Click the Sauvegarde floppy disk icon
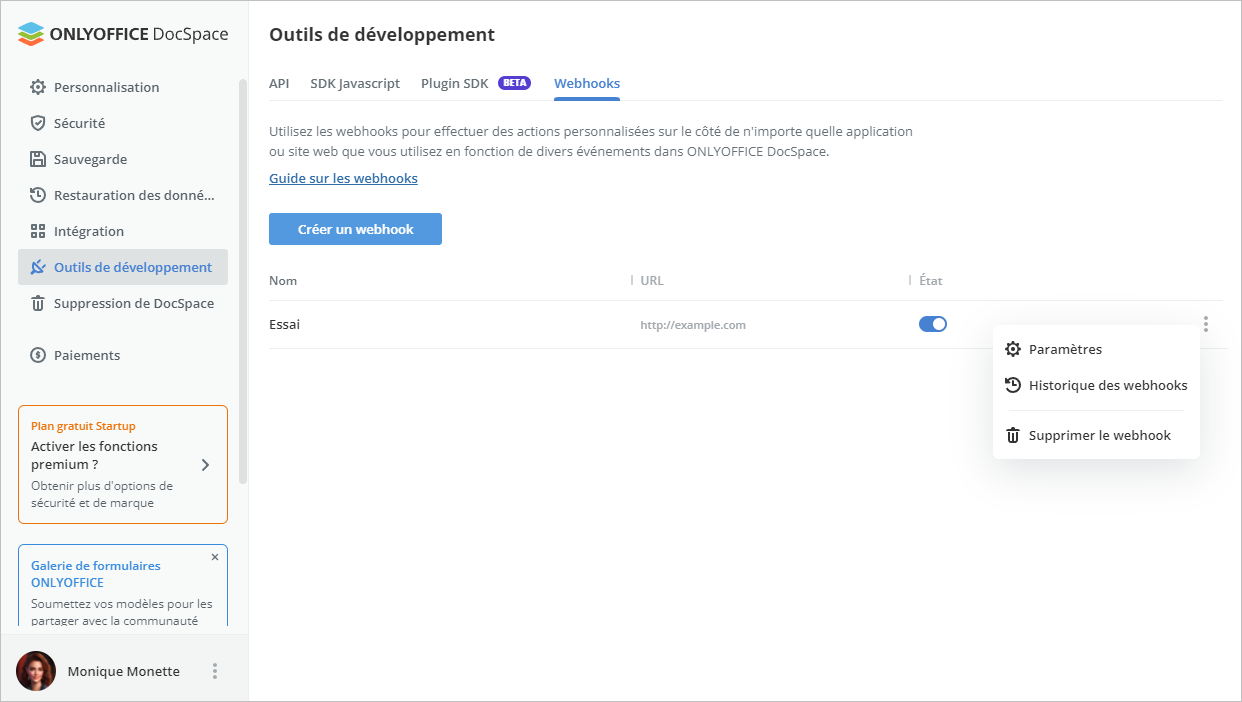The image size is (1242, 702). pos(38,159)
